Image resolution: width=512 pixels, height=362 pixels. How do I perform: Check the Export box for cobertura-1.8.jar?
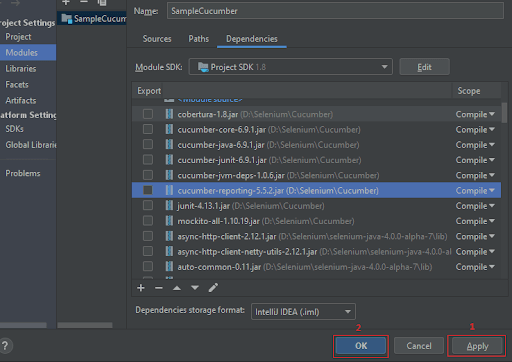(148, 114)
